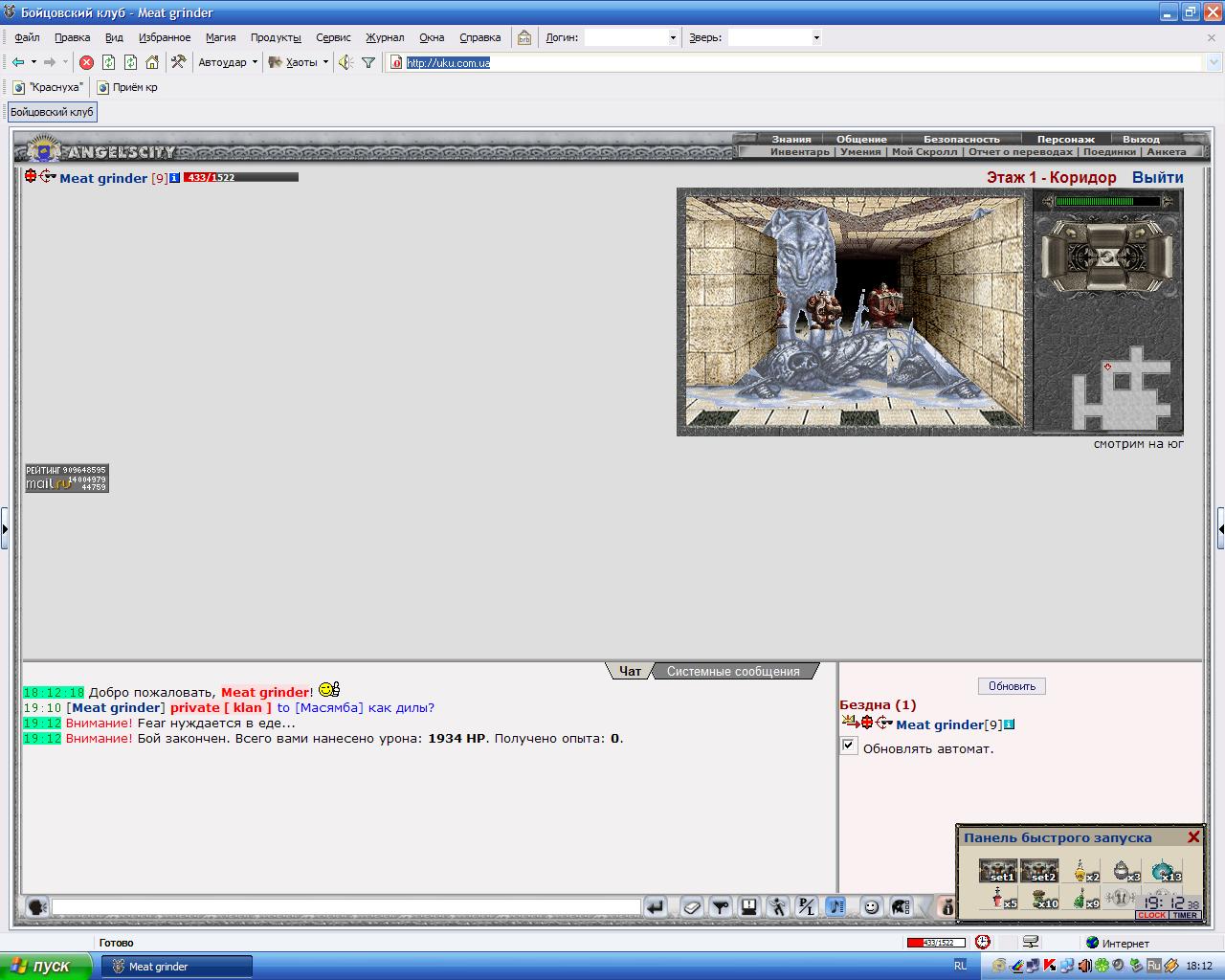This screenshot has width=1225, height=980.
Task: Click the P/L icon in chat bar
Action: [807, 906]
